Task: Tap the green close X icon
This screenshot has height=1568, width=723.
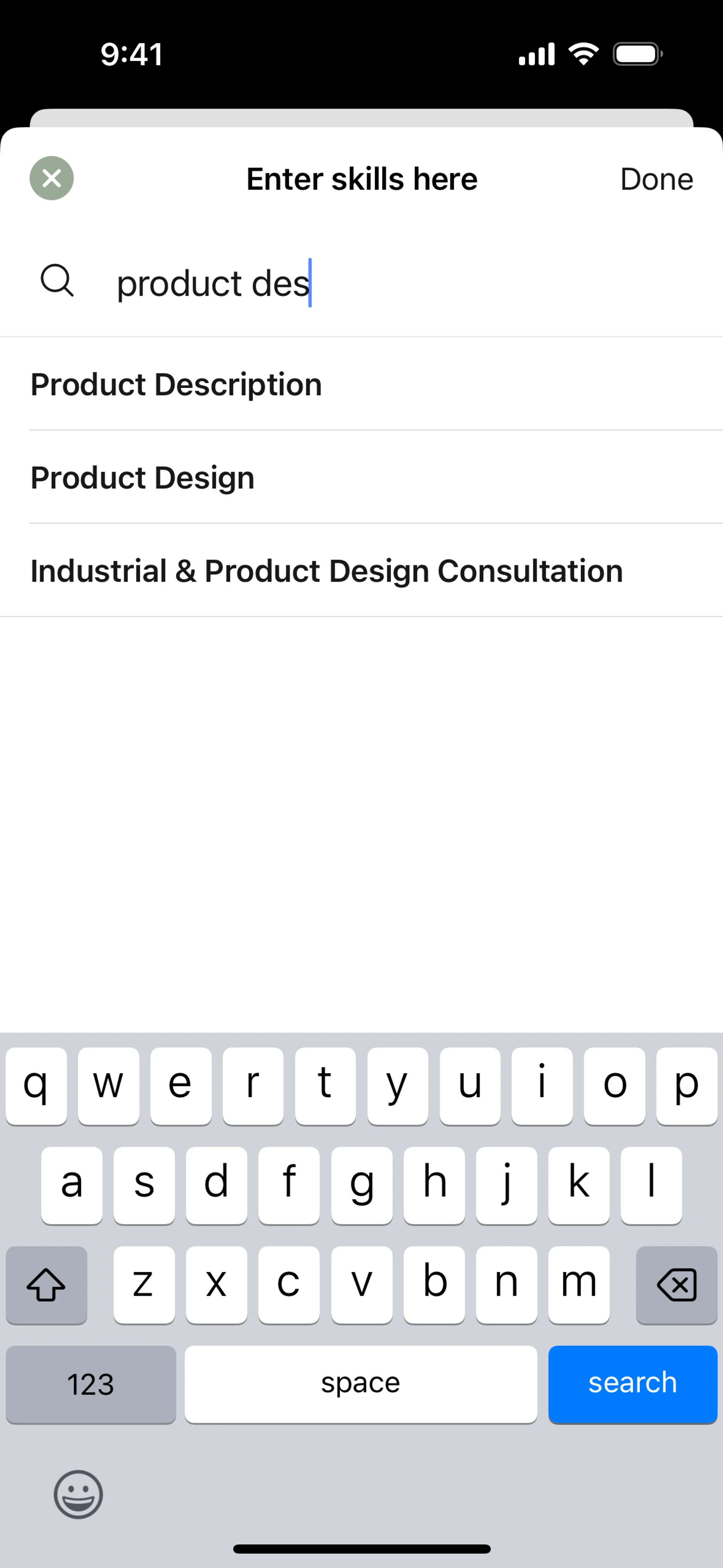Action: tap(52, 178)
